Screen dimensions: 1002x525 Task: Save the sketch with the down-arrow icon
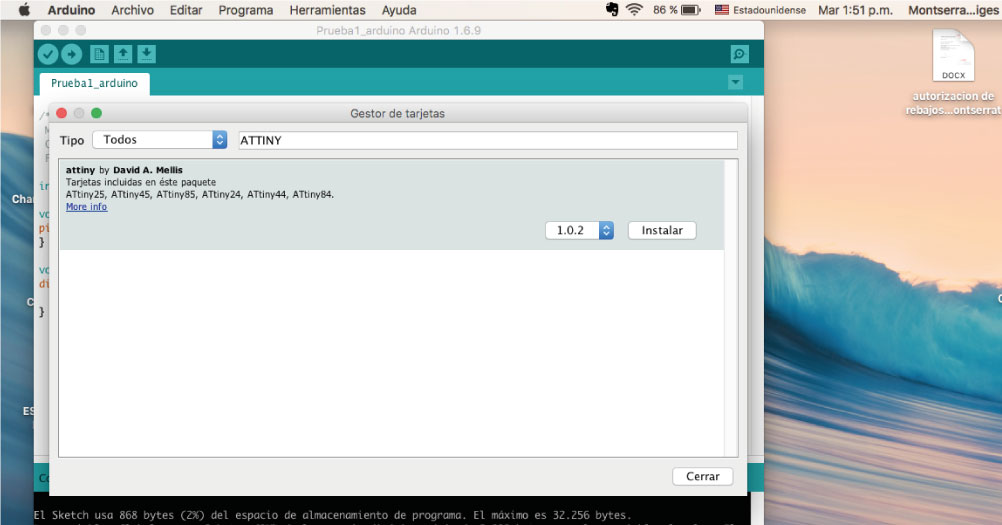pyautogui.click(x=146, y=54)
